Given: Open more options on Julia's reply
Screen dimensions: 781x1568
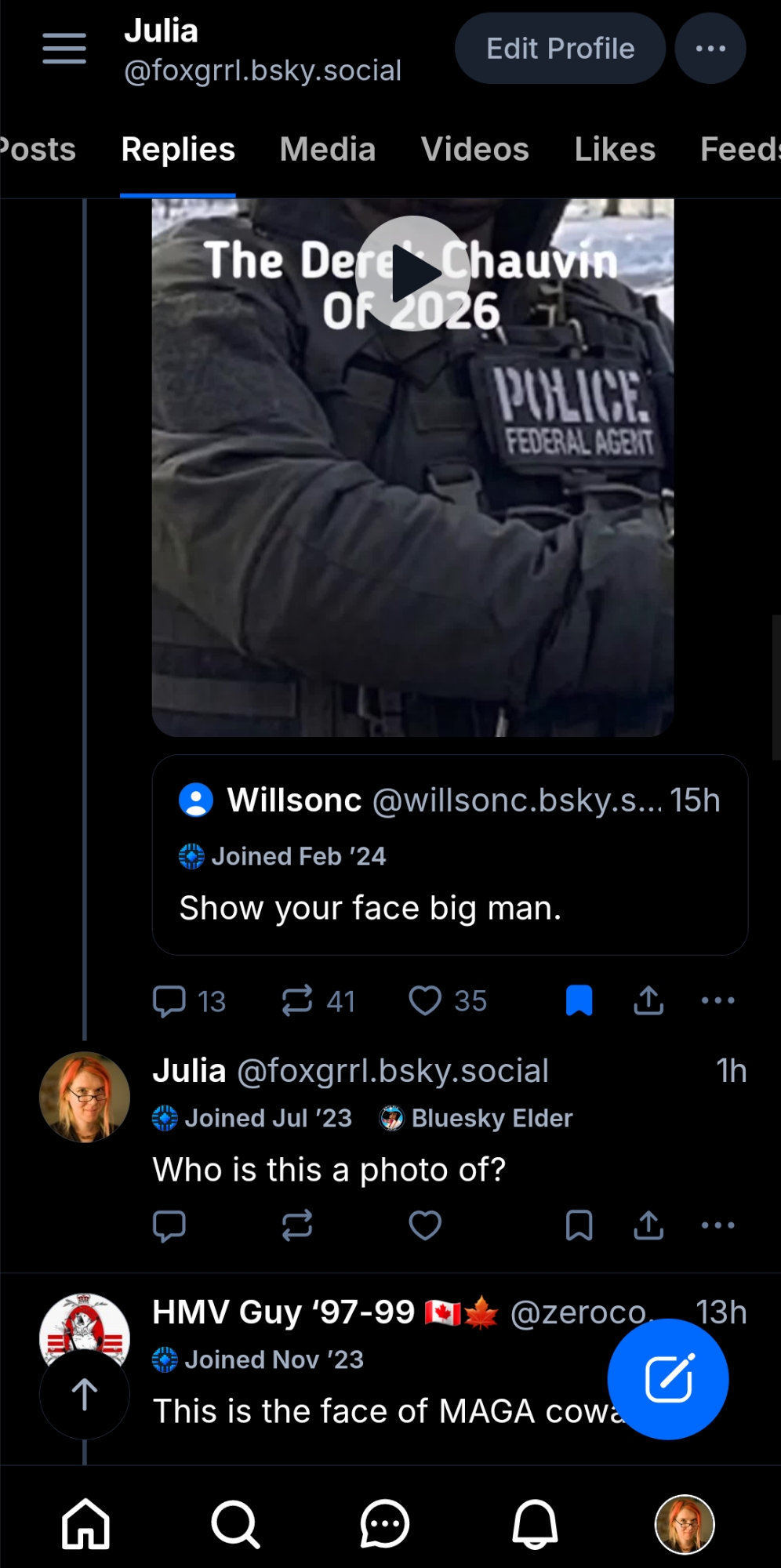Looking at the screenshot, I should (717, 1225).
